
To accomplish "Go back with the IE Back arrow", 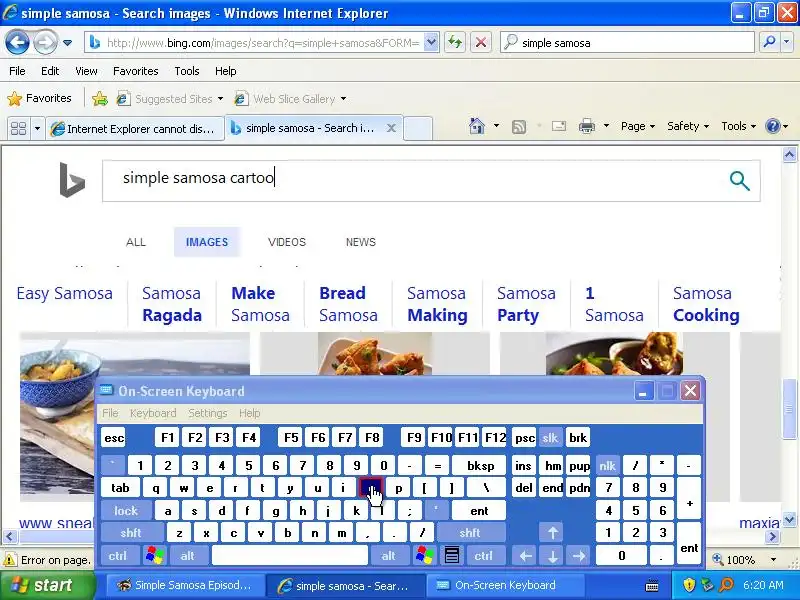I will tap(17, 42).
